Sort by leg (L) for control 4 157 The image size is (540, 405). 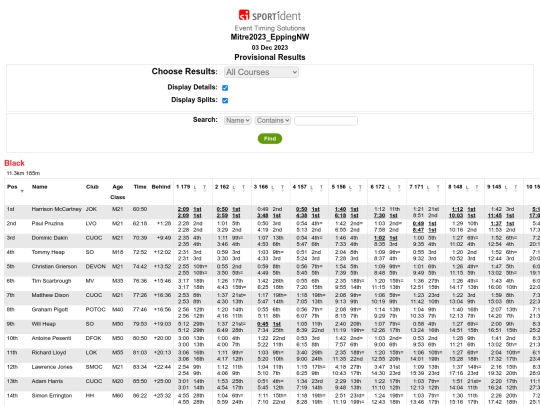click(312, 187)
